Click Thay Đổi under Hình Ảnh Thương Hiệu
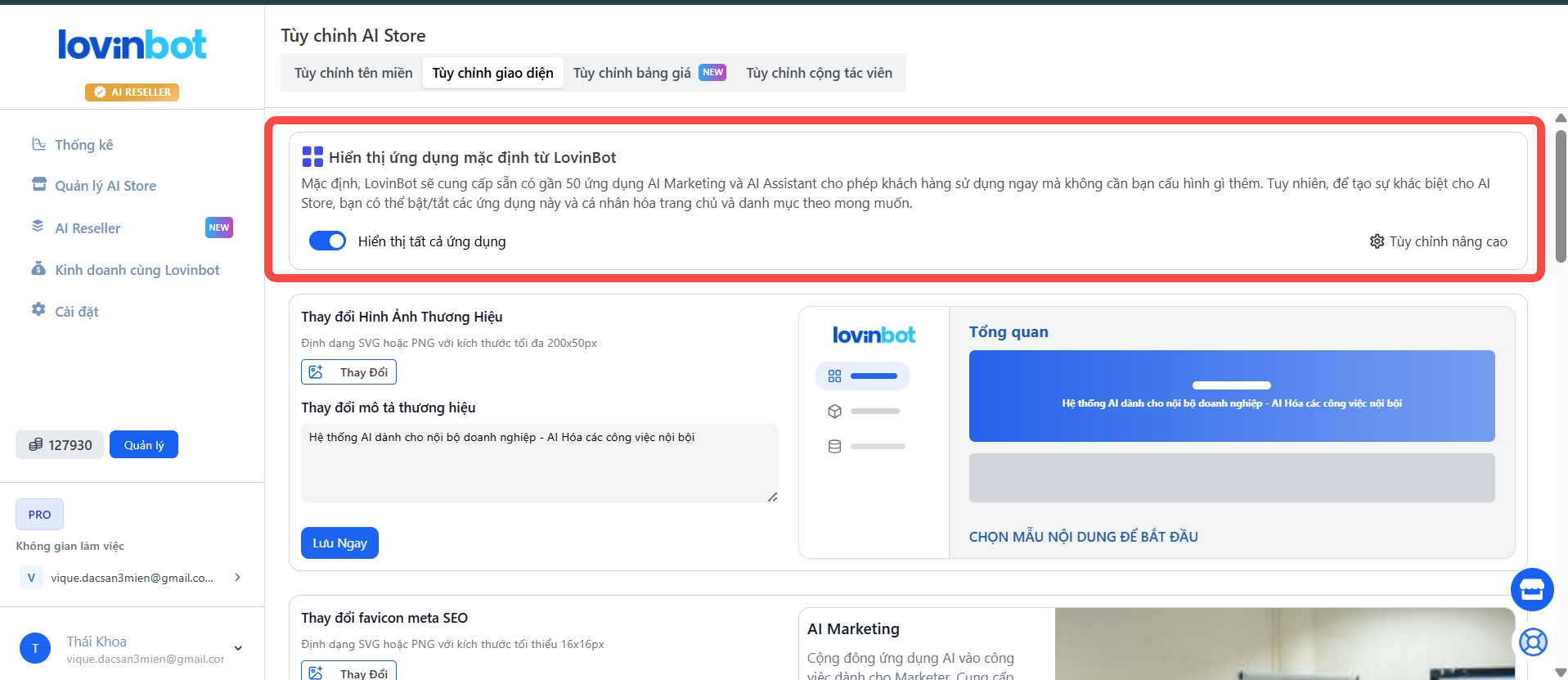 (349, 372)
